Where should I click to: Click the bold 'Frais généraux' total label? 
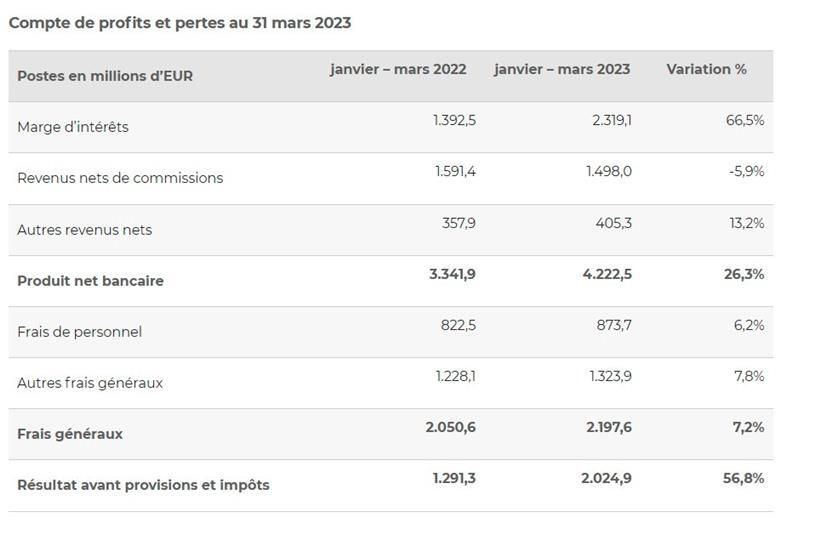point(70,434)
